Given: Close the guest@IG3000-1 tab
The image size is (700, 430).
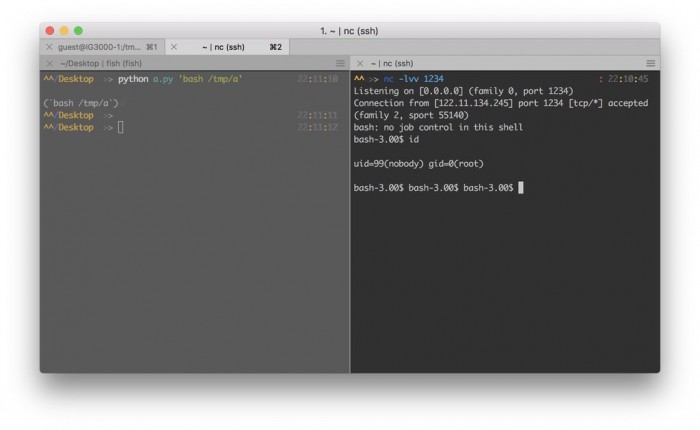Looking at the screenshot, I should (49, 47).
